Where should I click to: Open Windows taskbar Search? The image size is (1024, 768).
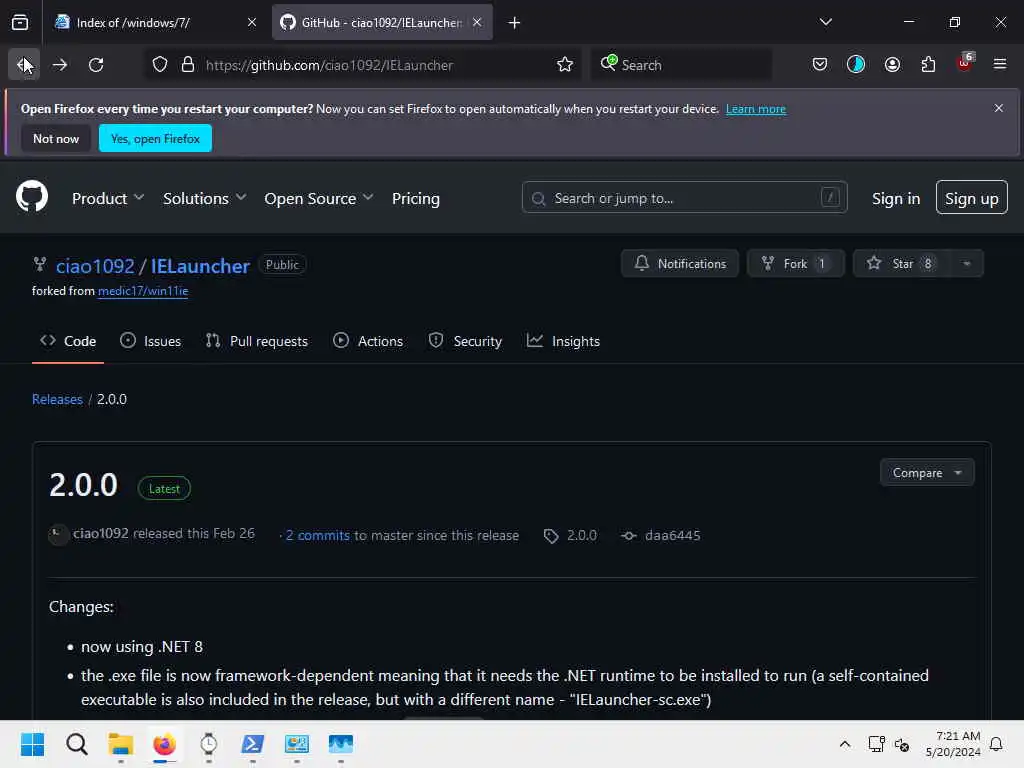click(x=76, y=744)
